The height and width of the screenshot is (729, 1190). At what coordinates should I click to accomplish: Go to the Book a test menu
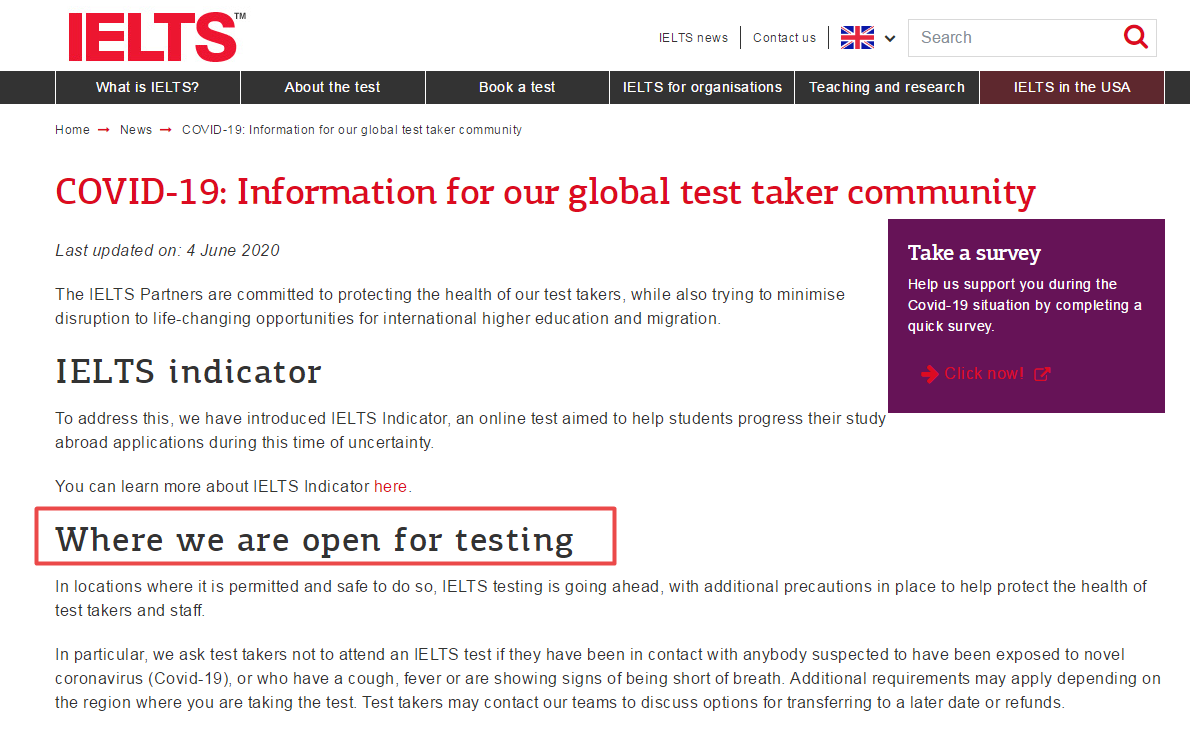point(517,87)
